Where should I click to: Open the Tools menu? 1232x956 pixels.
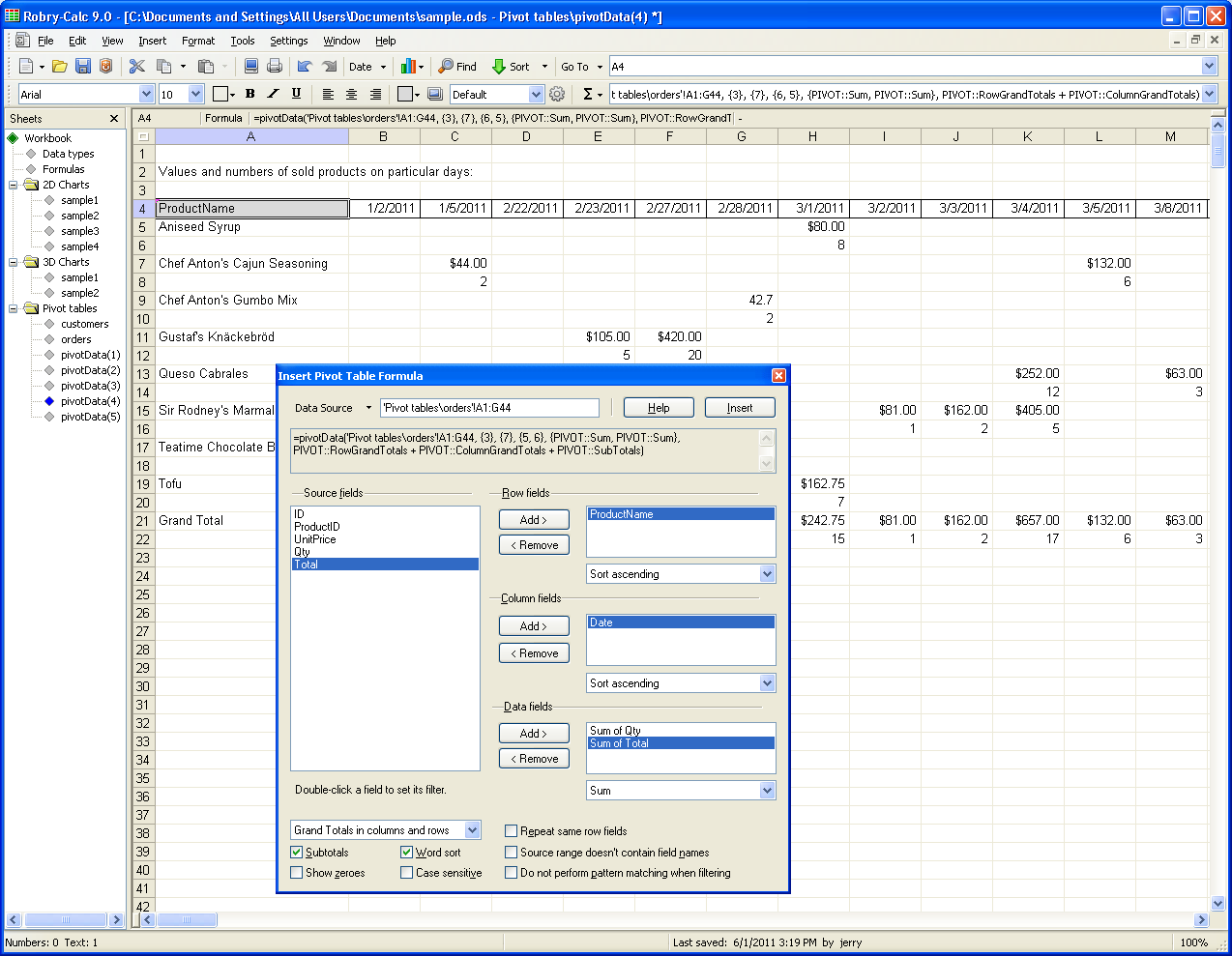(243, 41)
